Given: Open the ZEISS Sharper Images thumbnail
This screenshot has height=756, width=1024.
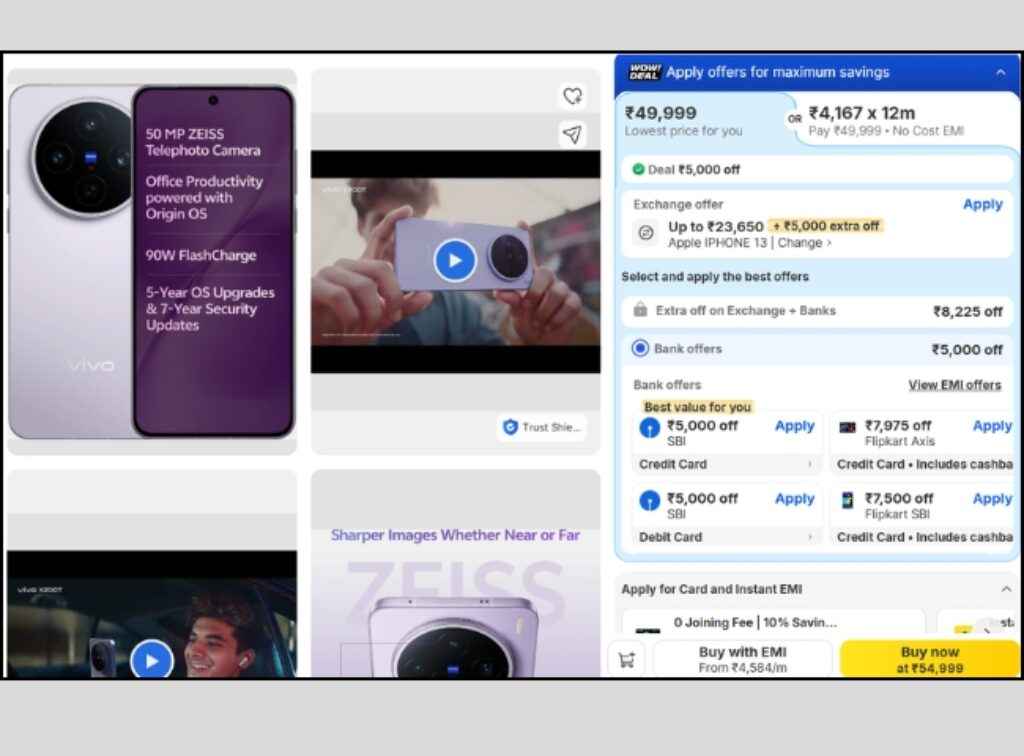Looking at the screenshot, I should (x=455, y=573).
